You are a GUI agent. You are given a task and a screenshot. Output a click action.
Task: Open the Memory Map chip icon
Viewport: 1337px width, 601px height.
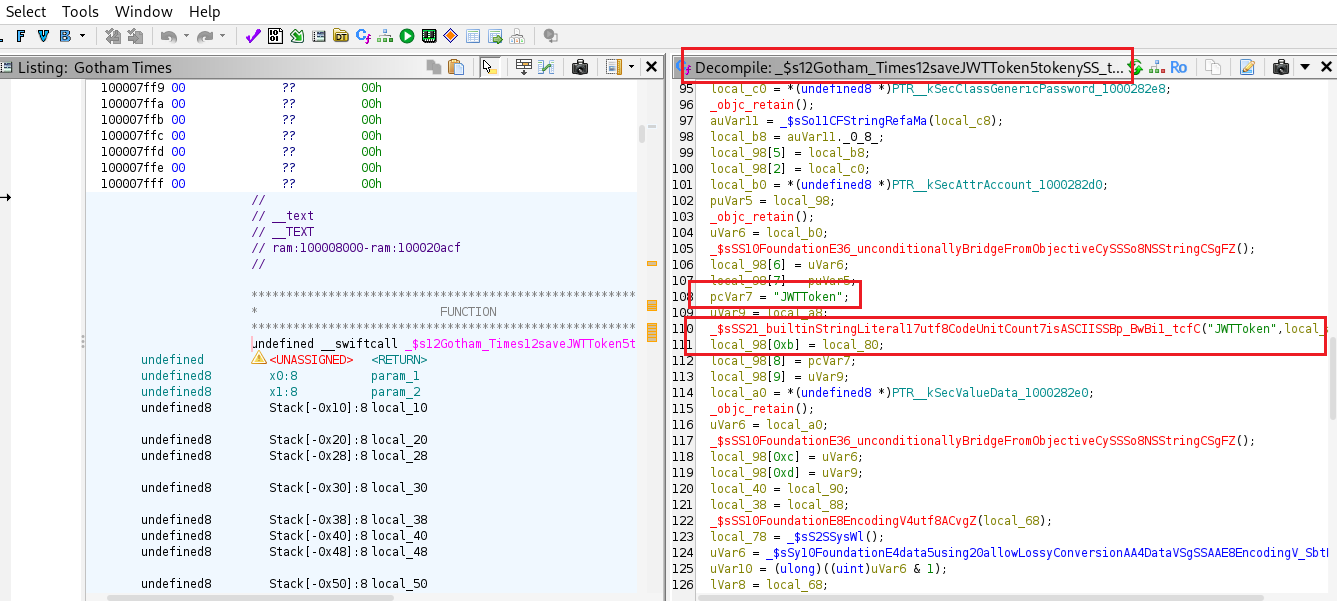(429, 36)
